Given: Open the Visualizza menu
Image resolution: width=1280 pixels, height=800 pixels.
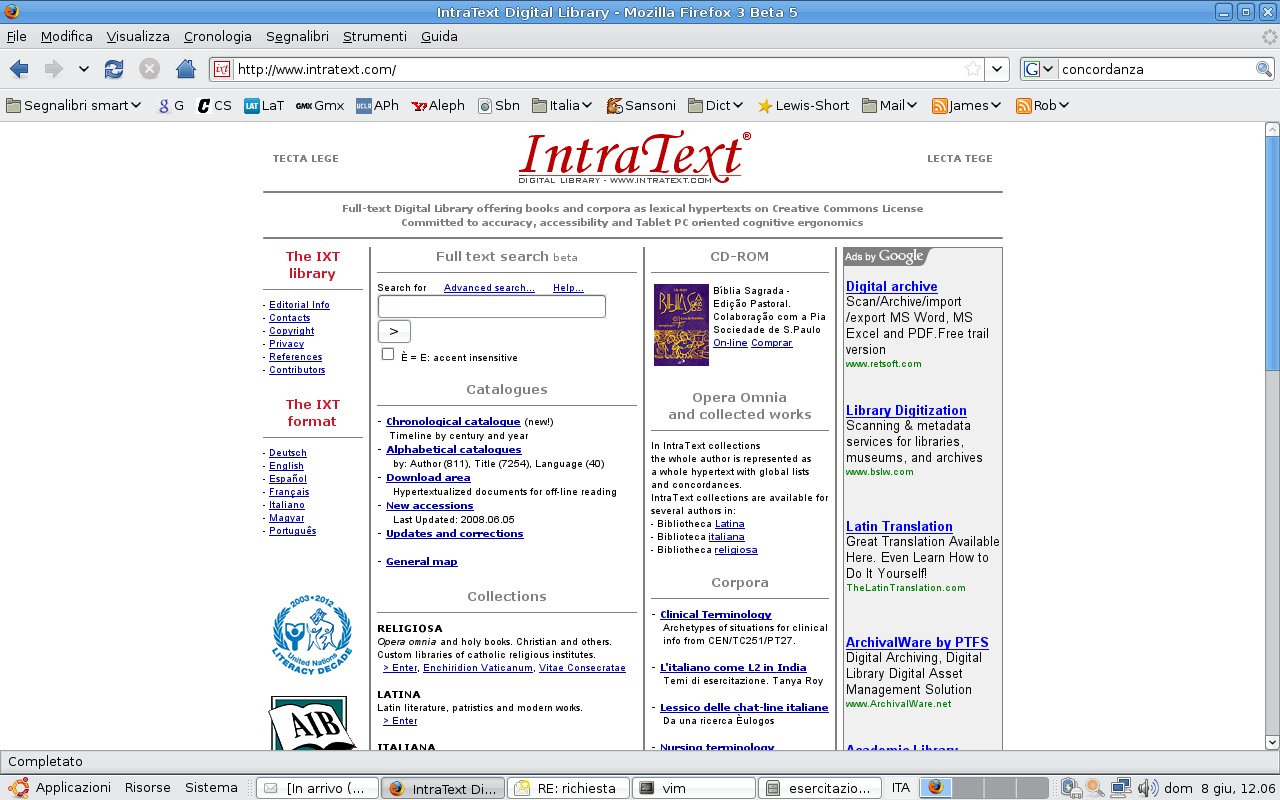Looking at the screenshot, I should [x=138, y=36].
